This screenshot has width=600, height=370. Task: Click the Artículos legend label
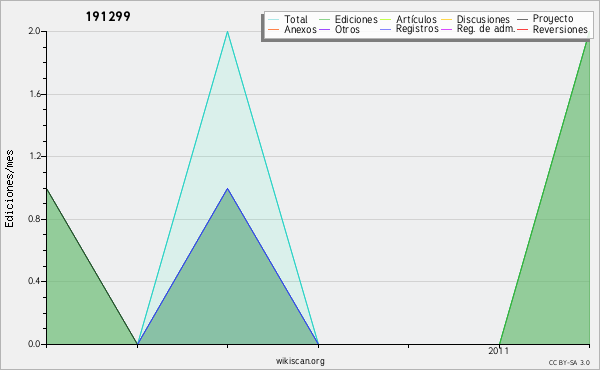coord(416,19)
